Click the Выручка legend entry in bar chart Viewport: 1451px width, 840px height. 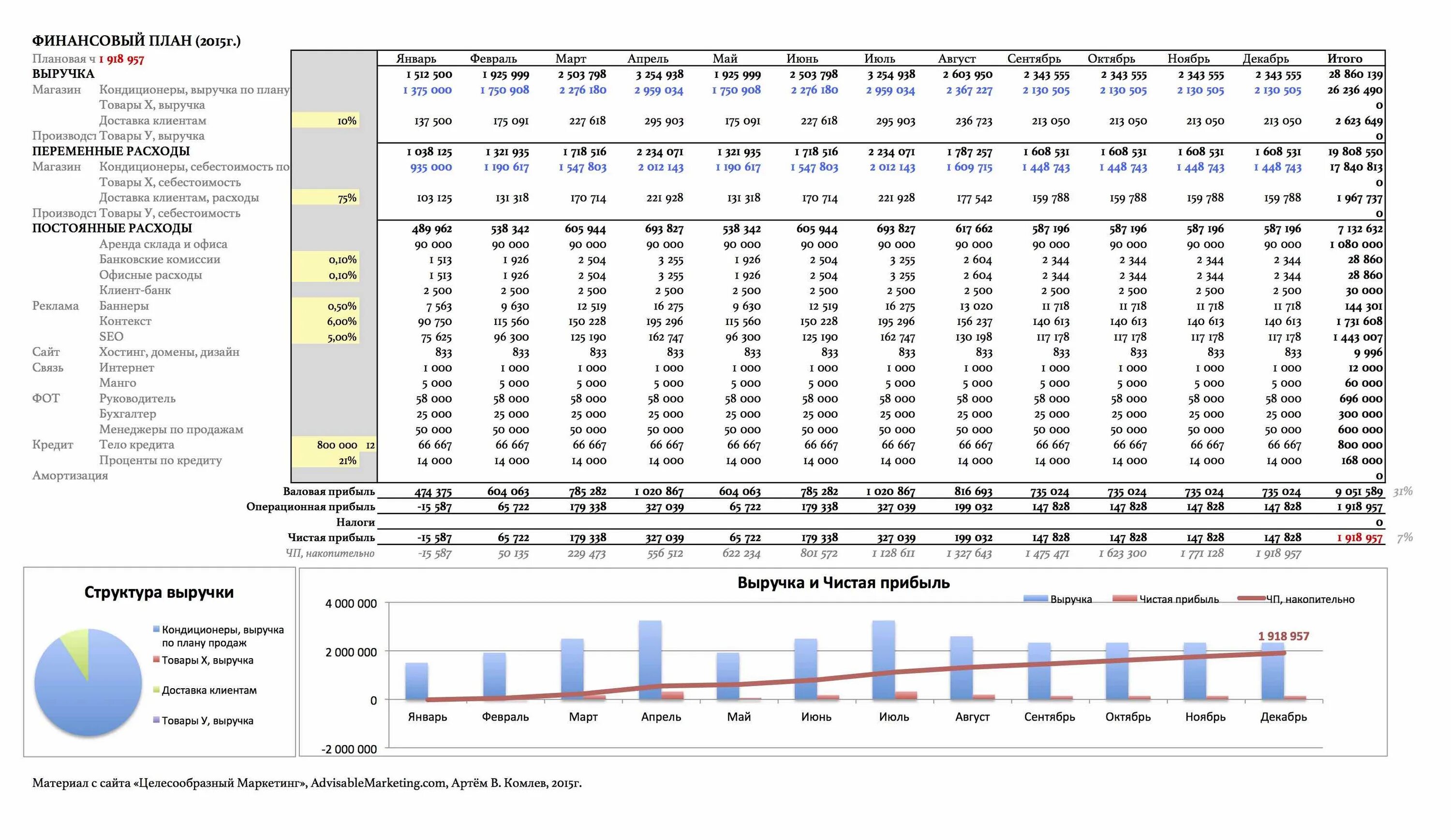1058,599
